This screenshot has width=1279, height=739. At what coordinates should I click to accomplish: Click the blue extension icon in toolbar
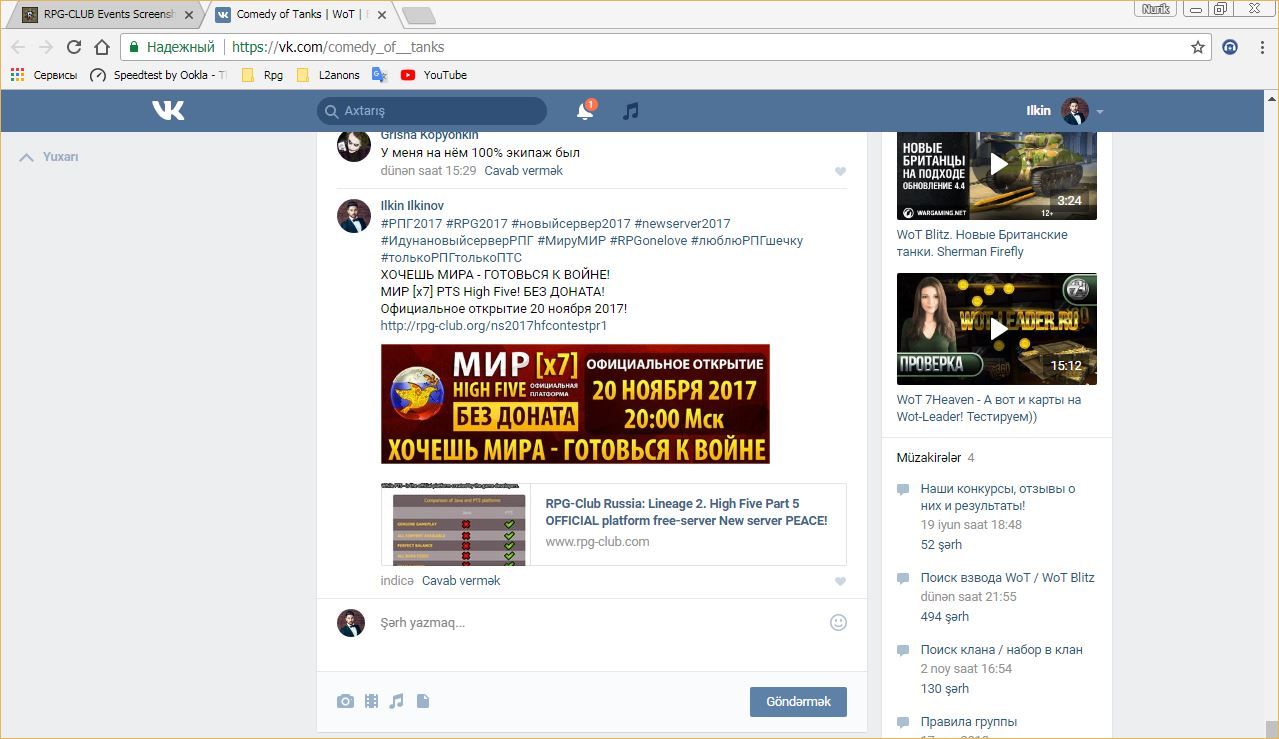[1231, 47]
